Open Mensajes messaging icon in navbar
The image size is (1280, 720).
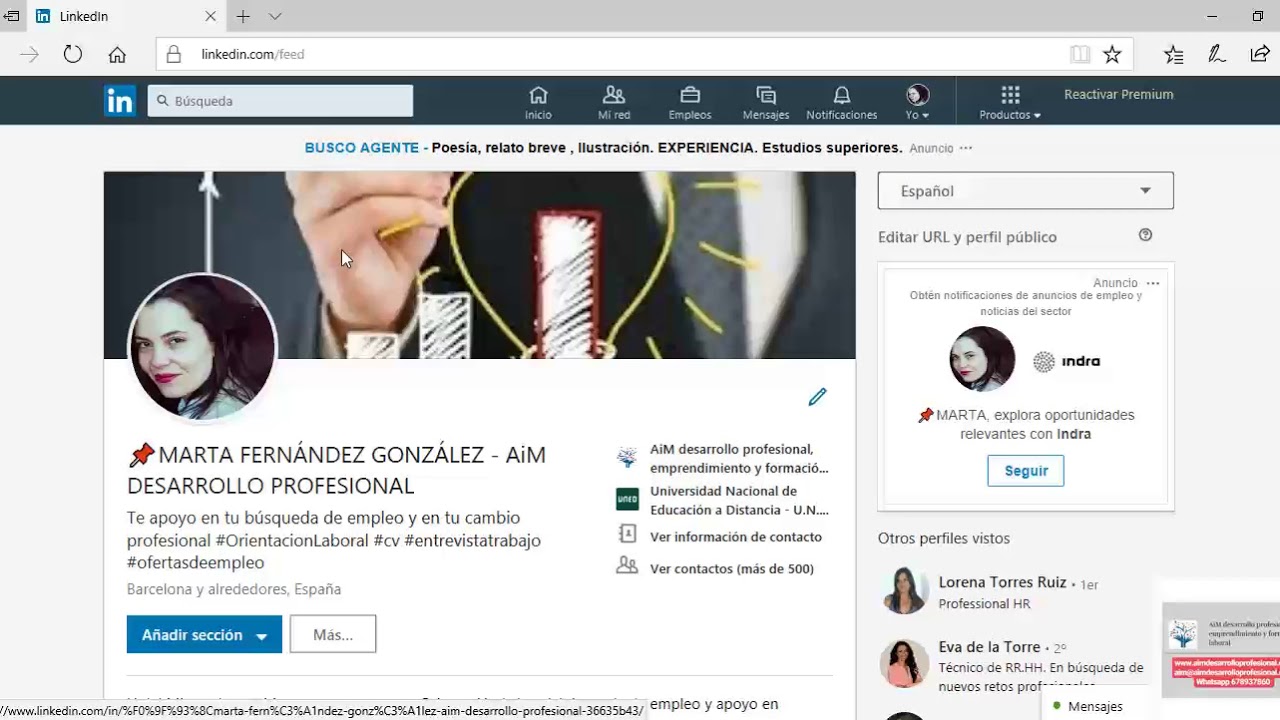[766, 102]
